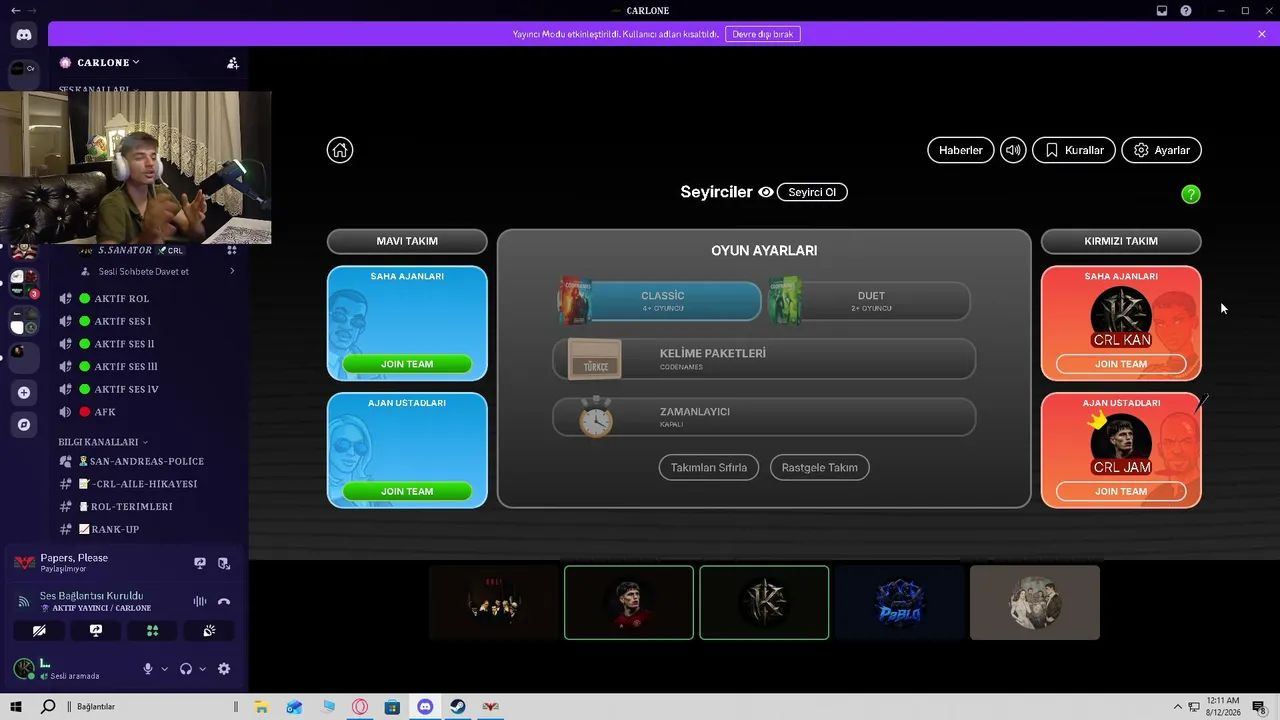The image size is (1280, 720).
Task: Mute microphone in Discord user panel
Action: [x=148, y=669]
